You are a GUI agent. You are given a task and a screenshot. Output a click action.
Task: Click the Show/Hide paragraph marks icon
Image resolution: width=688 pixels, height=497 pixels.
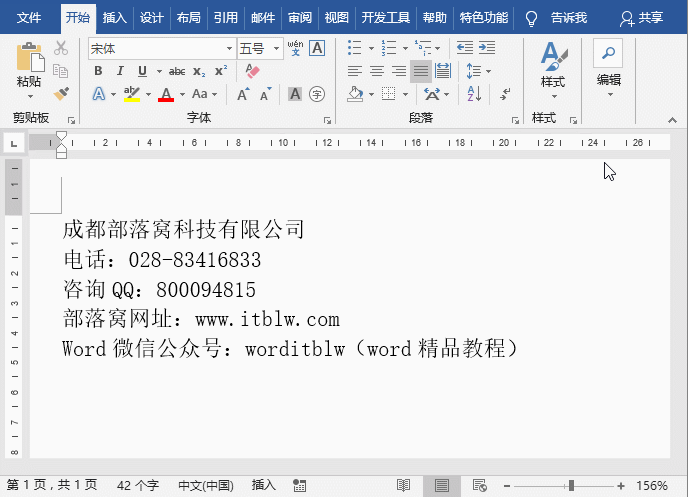(x=505, y=94)
